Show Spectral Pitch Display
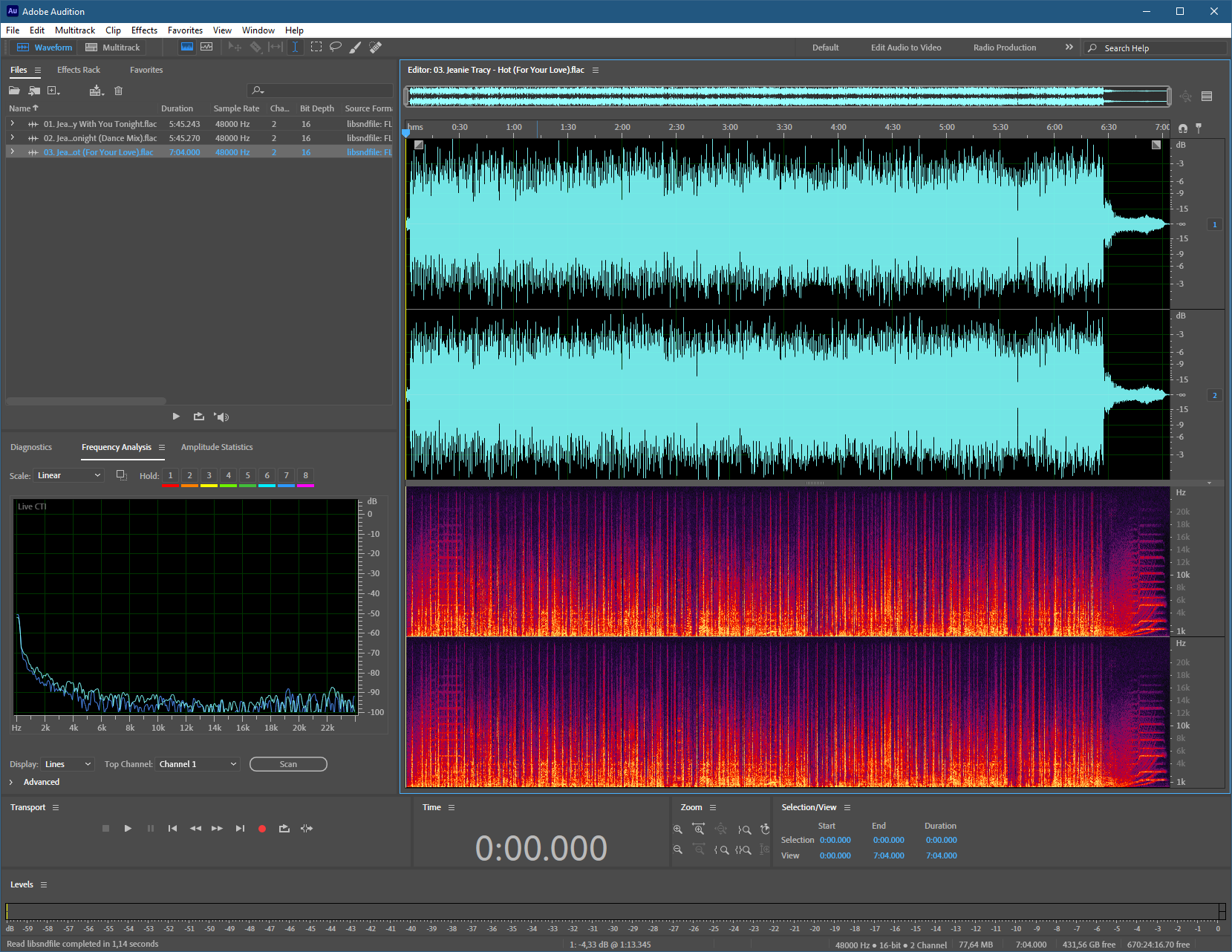The width and height of the screenshot is (1232, 952). coord(206,47)
